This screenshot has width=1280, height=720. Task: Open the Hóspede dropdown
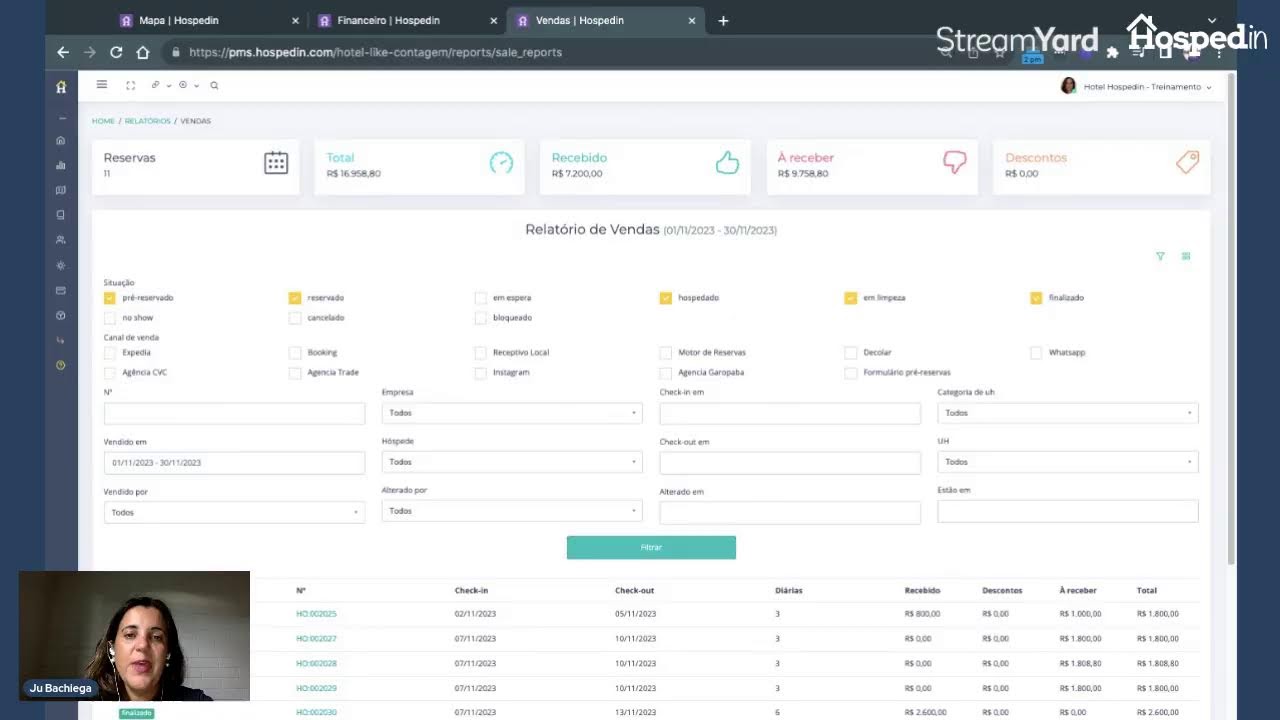[512, 462]
